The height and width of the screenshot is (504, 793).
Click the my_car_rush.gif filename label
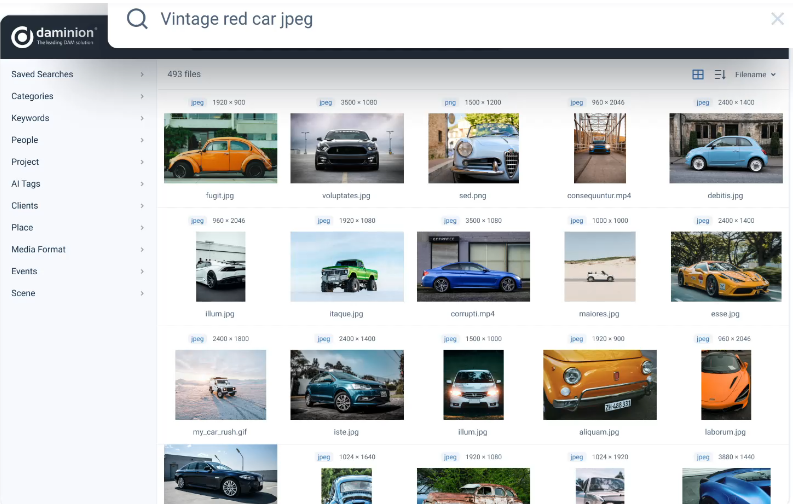coord(220,432)
